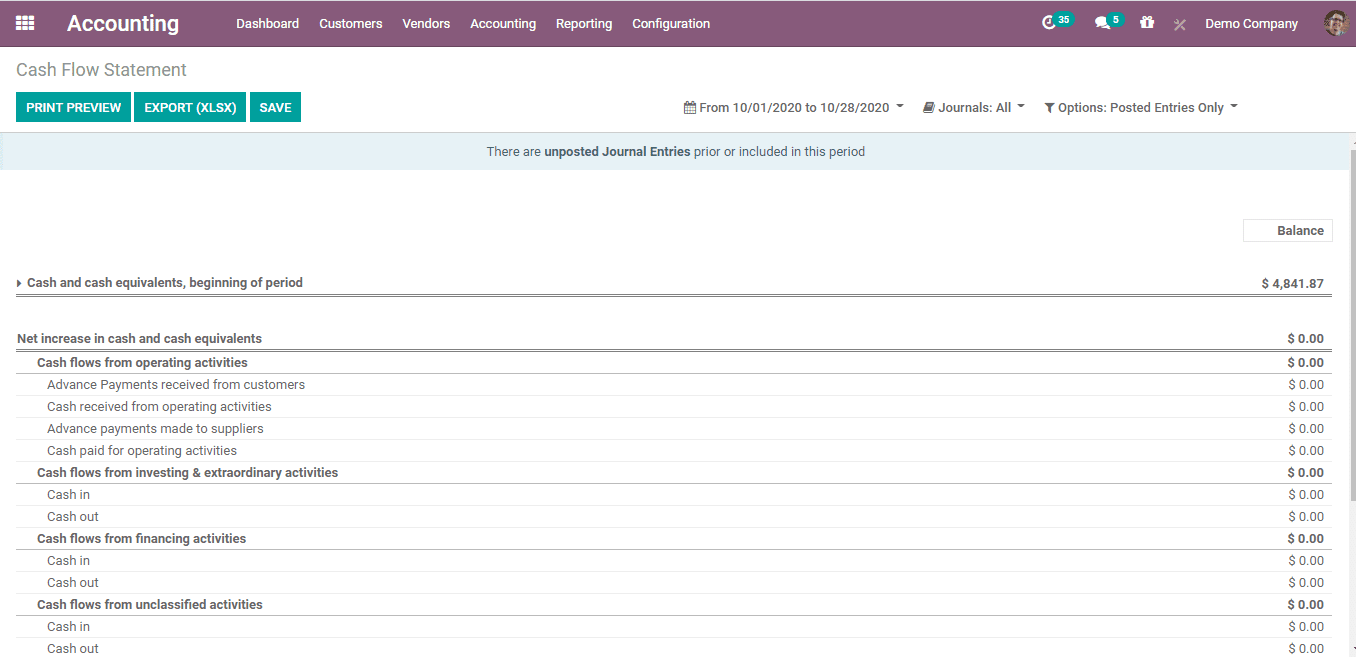
Task: Open the activities clock icon
Action: [1049, 23]
